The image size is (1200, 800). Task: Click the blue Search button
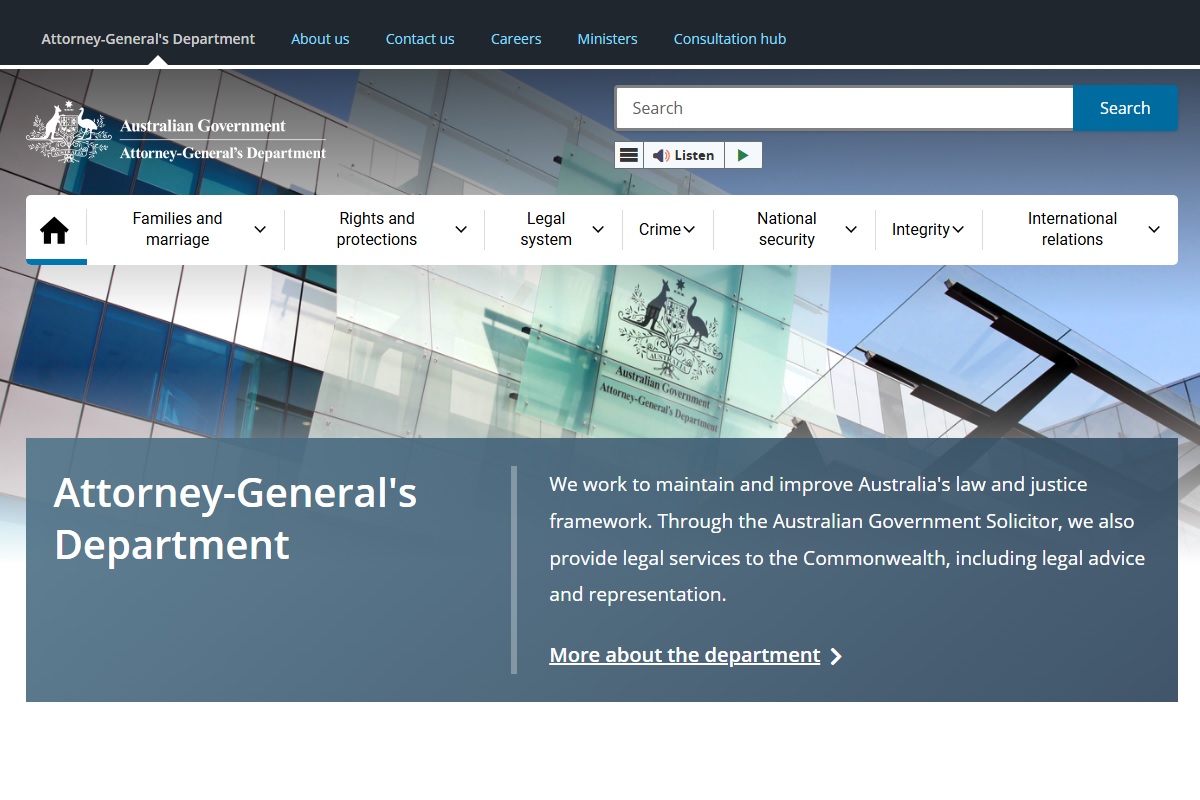pyautogui.click(x=1125, y=108)
